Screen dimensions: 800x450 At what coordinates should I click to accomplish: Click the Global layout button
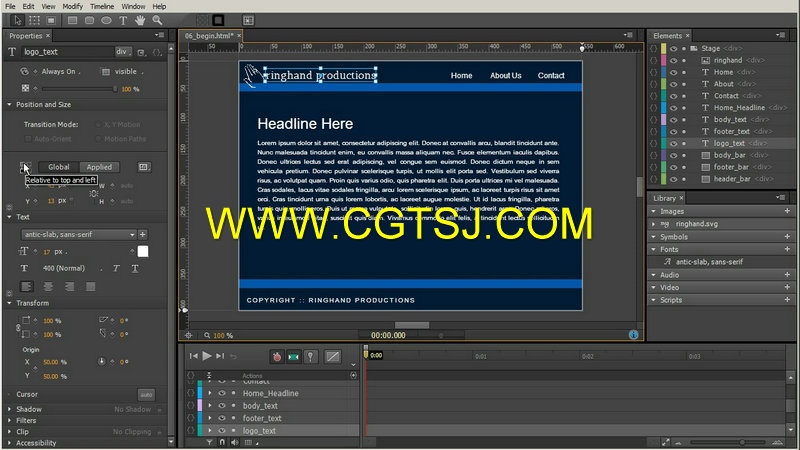pyautogui.click(x=59, y=167)
